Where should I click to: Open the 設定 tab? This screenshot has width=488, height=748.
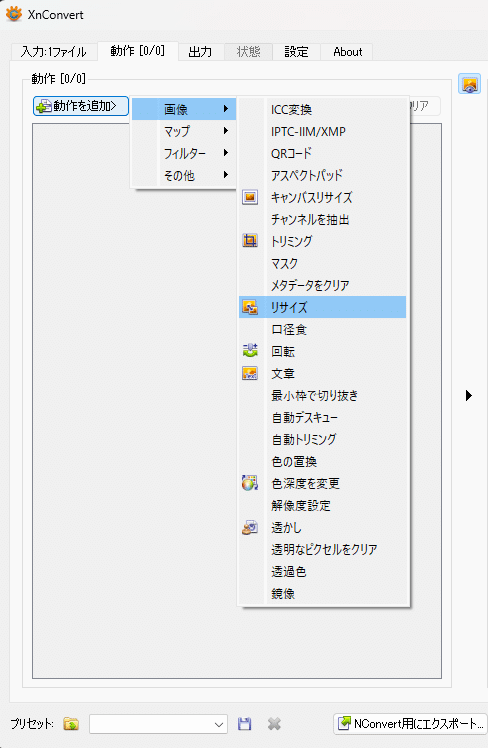pyautogui.click(x=296, y=52)
